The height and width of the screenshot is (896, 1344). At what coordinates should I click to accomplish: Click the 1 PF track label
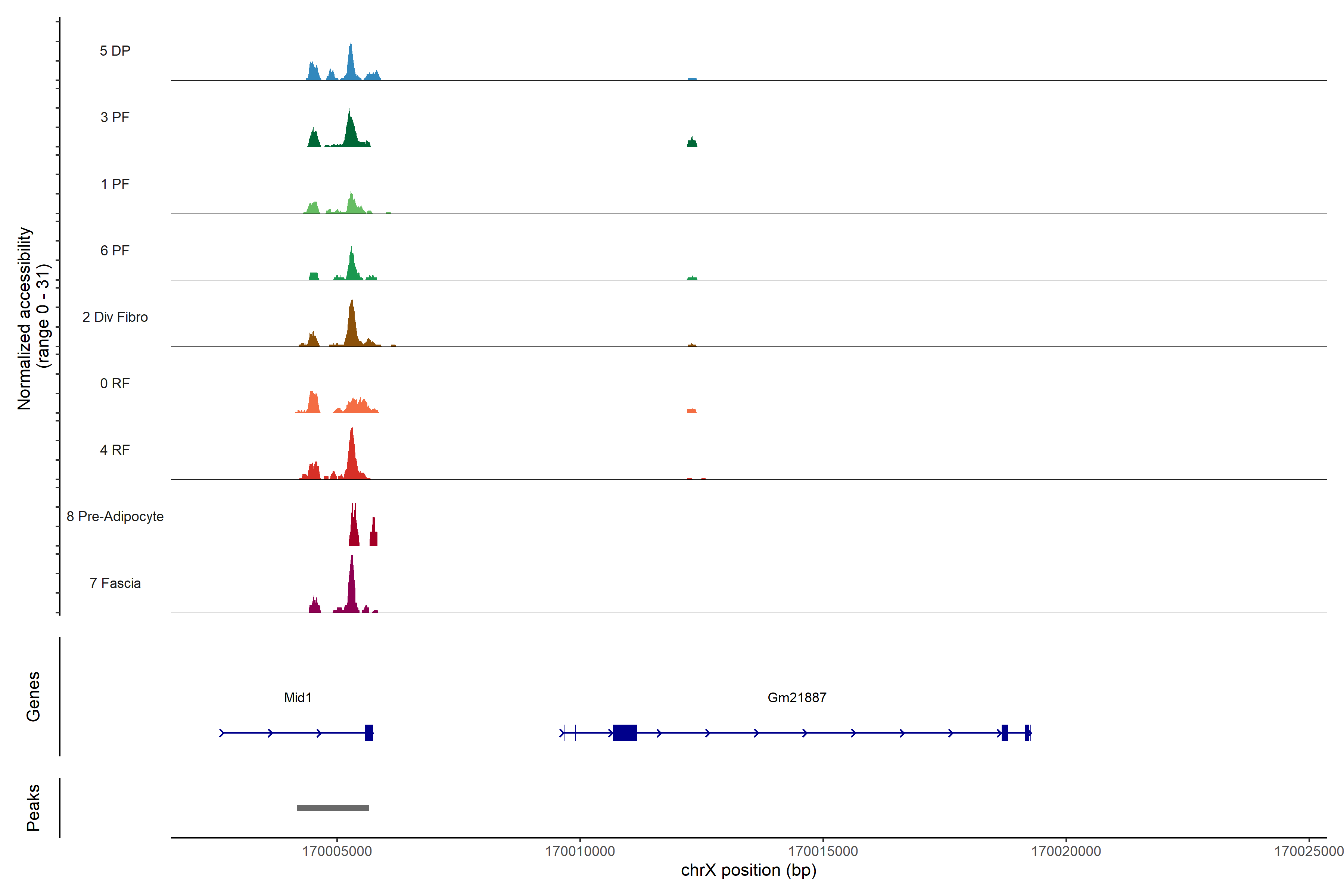[x=115, y=184]
